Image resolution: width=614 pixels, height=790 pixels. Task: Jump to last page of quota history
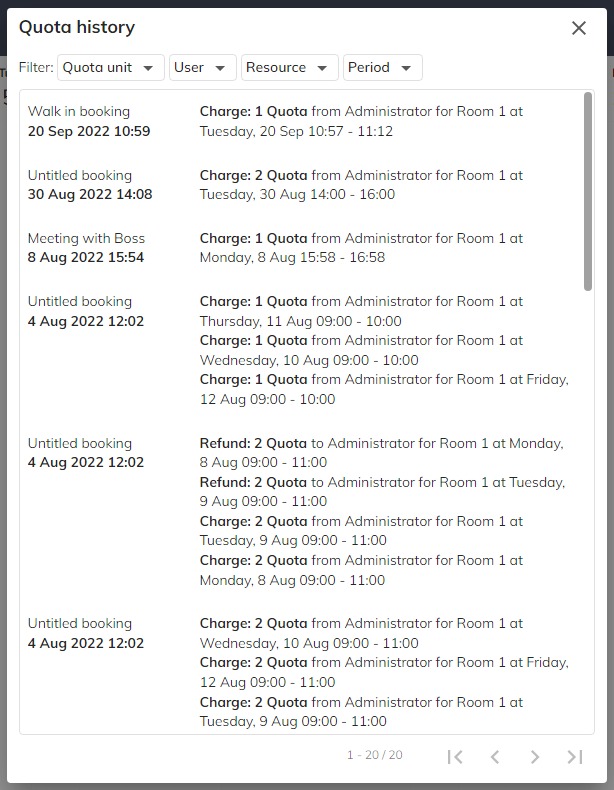575,757
